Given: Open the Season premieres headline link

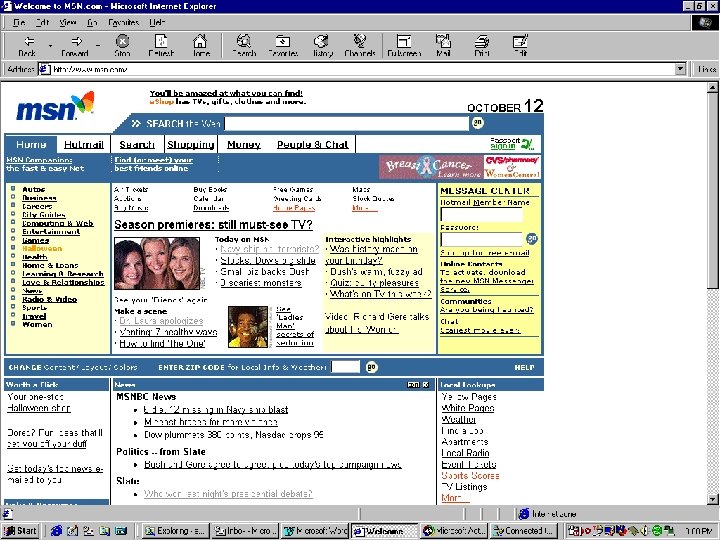Looking at the screenshot, I should tap(213, 225).
